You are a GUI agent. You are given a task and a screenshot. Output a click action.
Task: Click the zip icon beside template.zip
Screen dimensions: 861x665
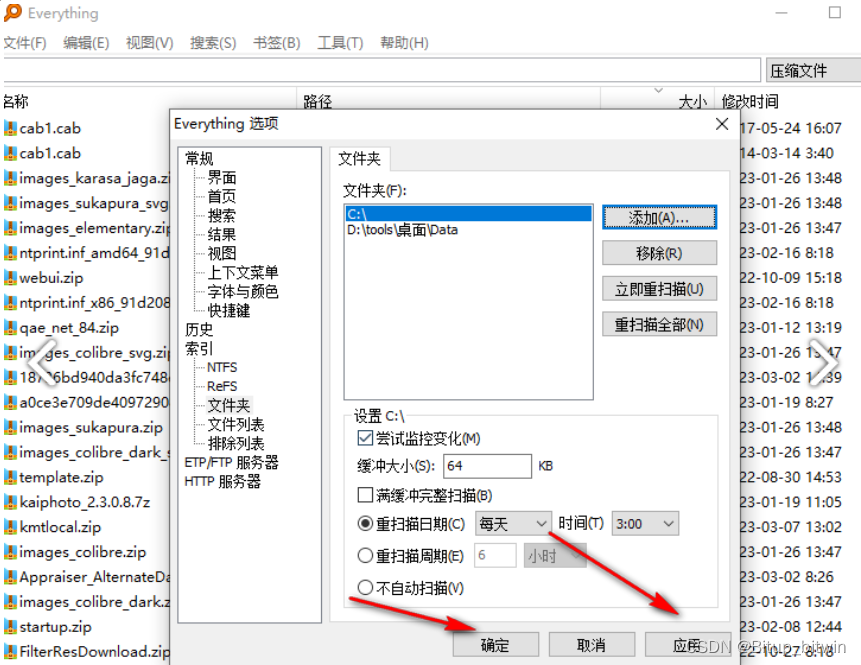point(12,477)
